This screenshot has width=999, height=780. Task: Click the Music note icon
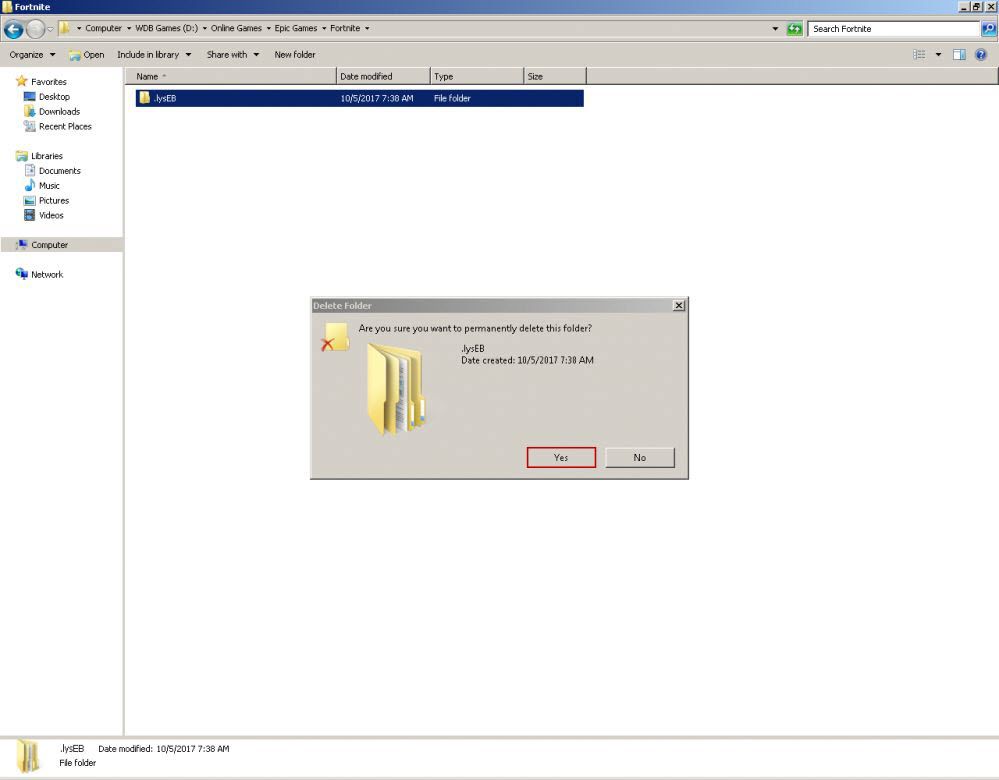coord(29,185)
